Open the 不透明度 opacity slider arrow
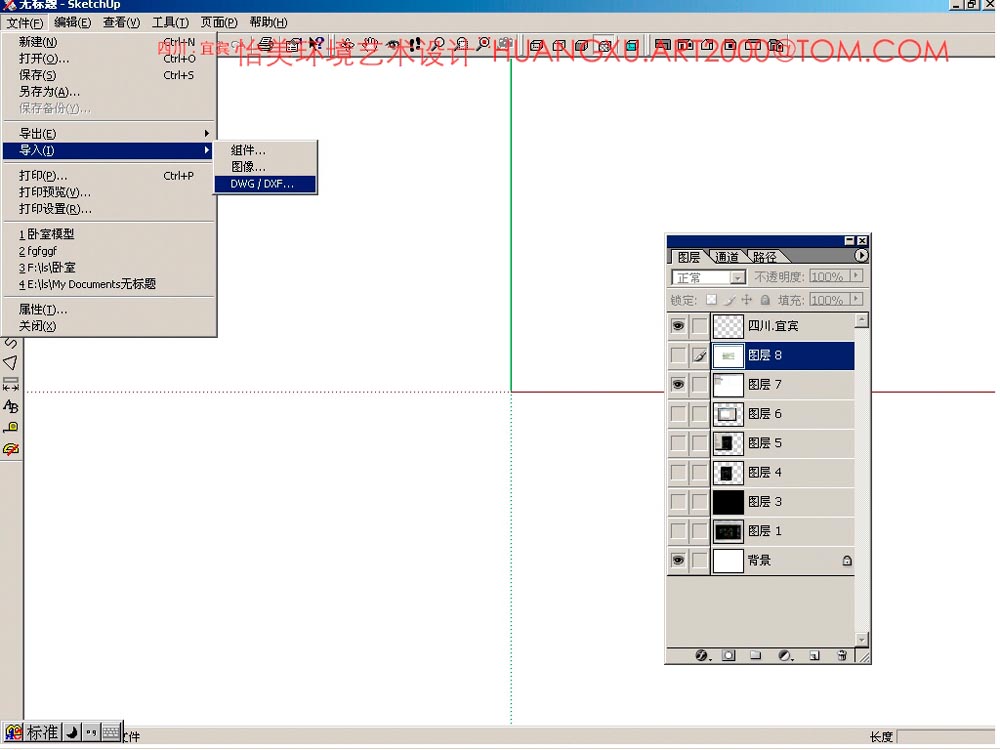 tap(857, 276)
